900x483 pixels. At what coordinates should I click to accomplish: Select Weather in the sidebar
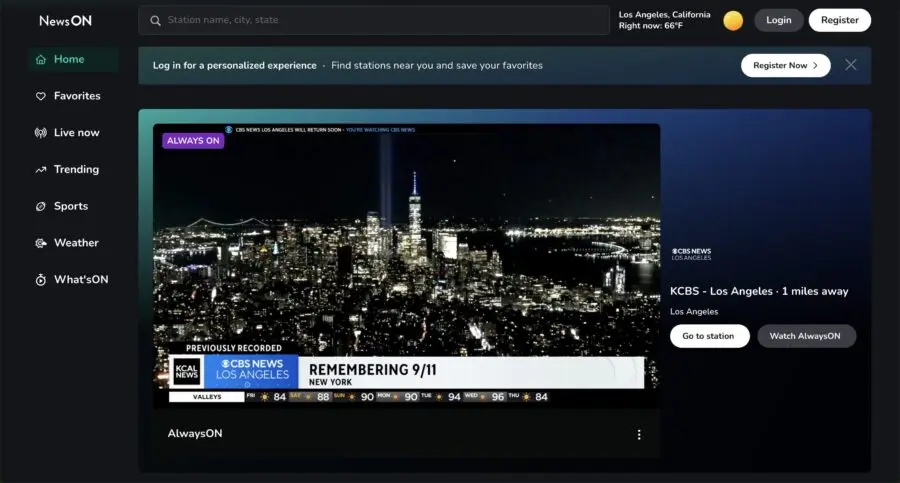click(x=76, y=243)
